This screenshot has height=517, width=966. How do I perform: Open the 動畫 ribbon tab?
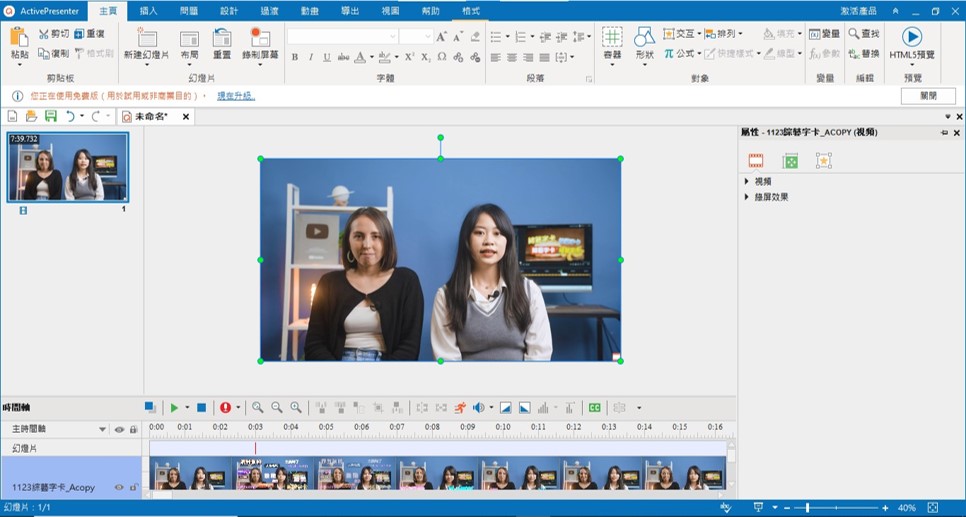click(x=310, y=11)
